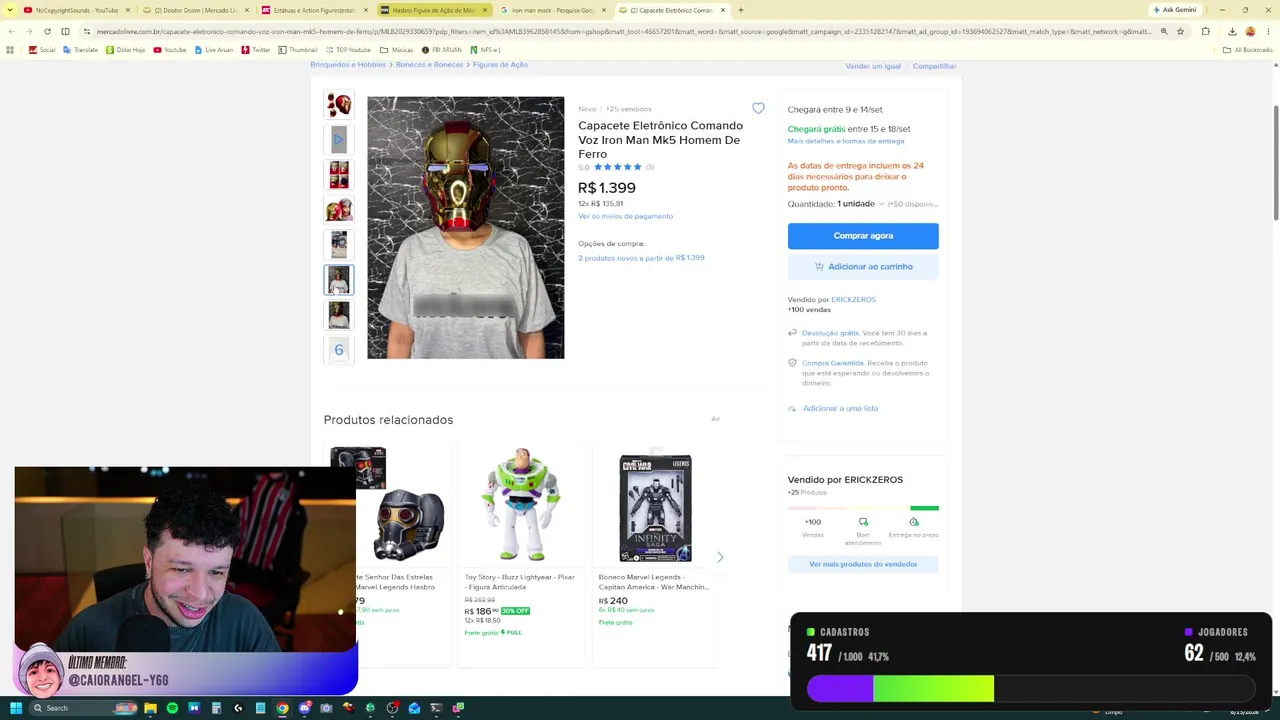Open Capitão America War Machine product
The width and height of the screenshot is (1280, 720).
655,553
